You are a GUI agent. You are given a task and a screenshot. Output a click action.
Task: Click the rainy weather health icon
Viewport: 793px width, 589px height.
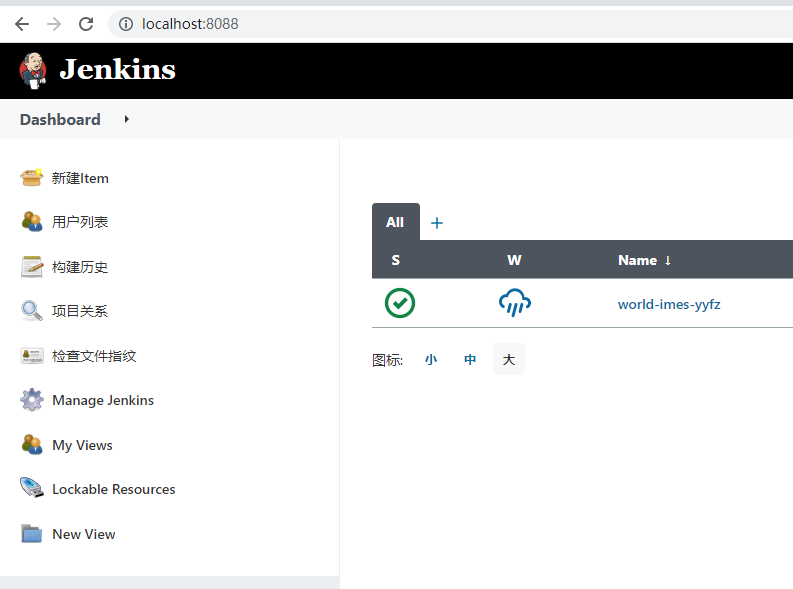click(515, 303)
